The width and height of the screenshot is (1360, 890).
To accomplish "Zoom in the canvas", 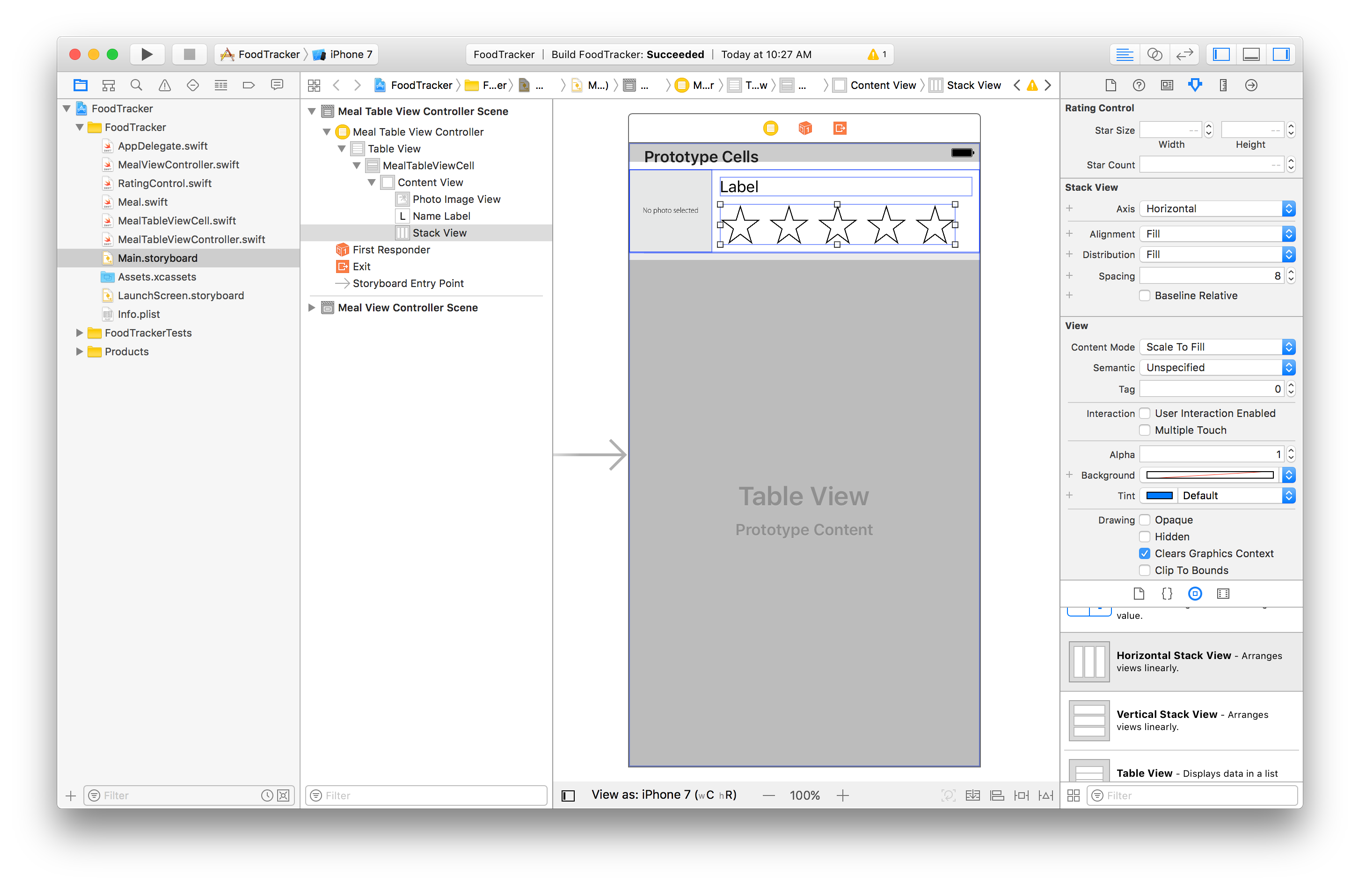I will 843,795.
